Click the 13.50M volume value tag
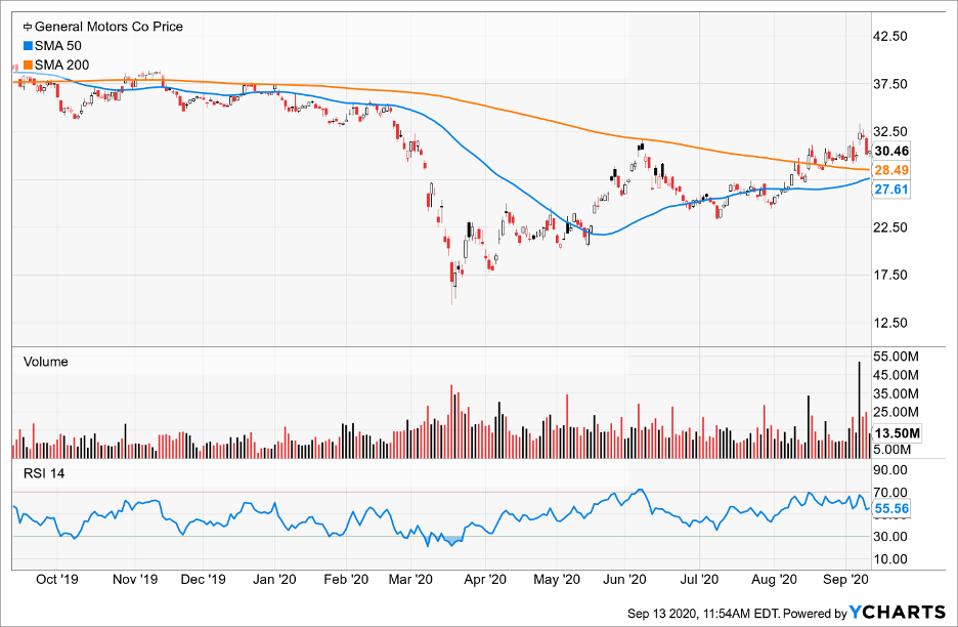The width and height of the screenshot is (958, 627). click(895, 432)
